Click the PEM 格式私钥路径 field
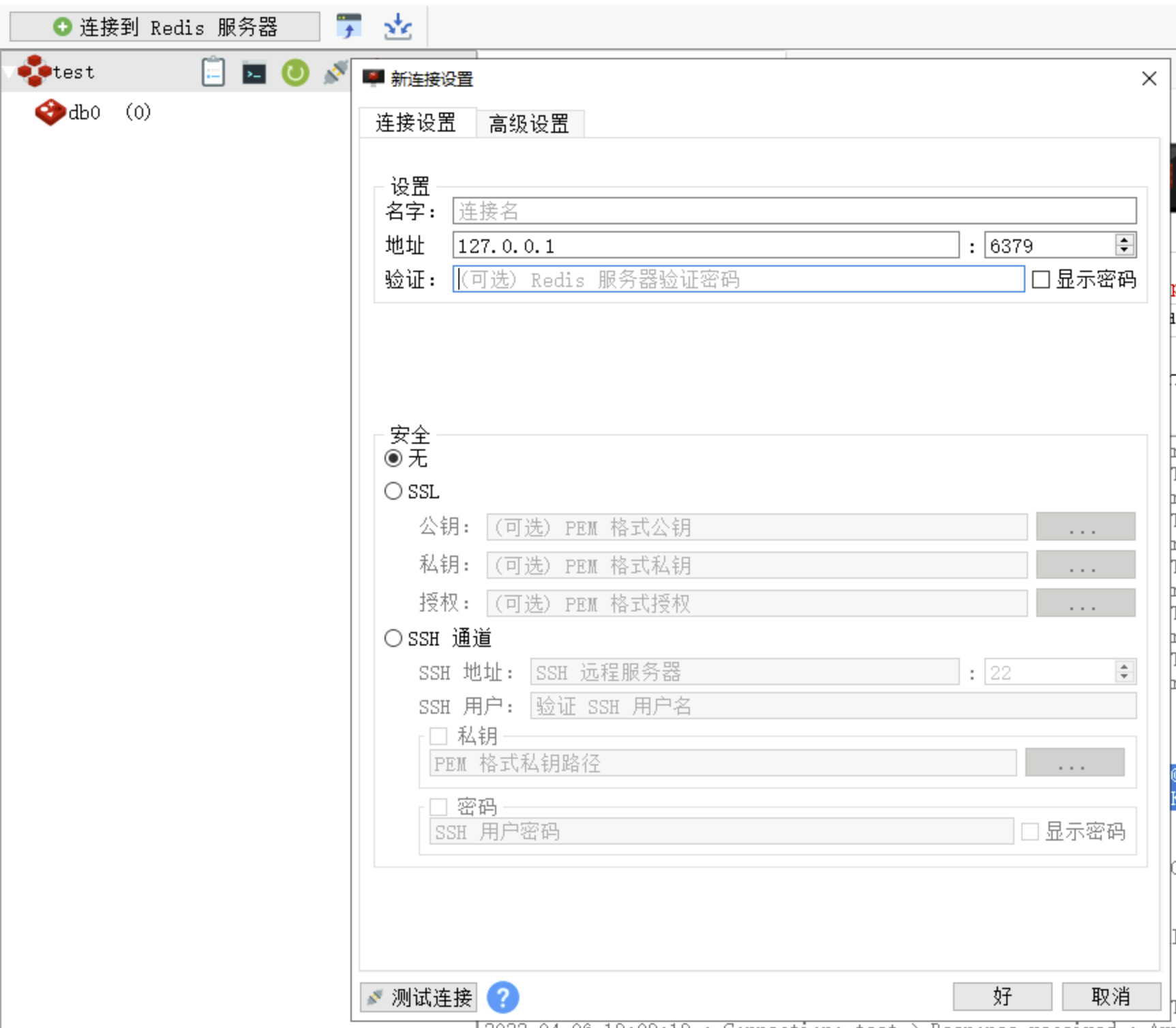Image resolution: width=1176 pixels, height=1028 pixels. (723, 764)
